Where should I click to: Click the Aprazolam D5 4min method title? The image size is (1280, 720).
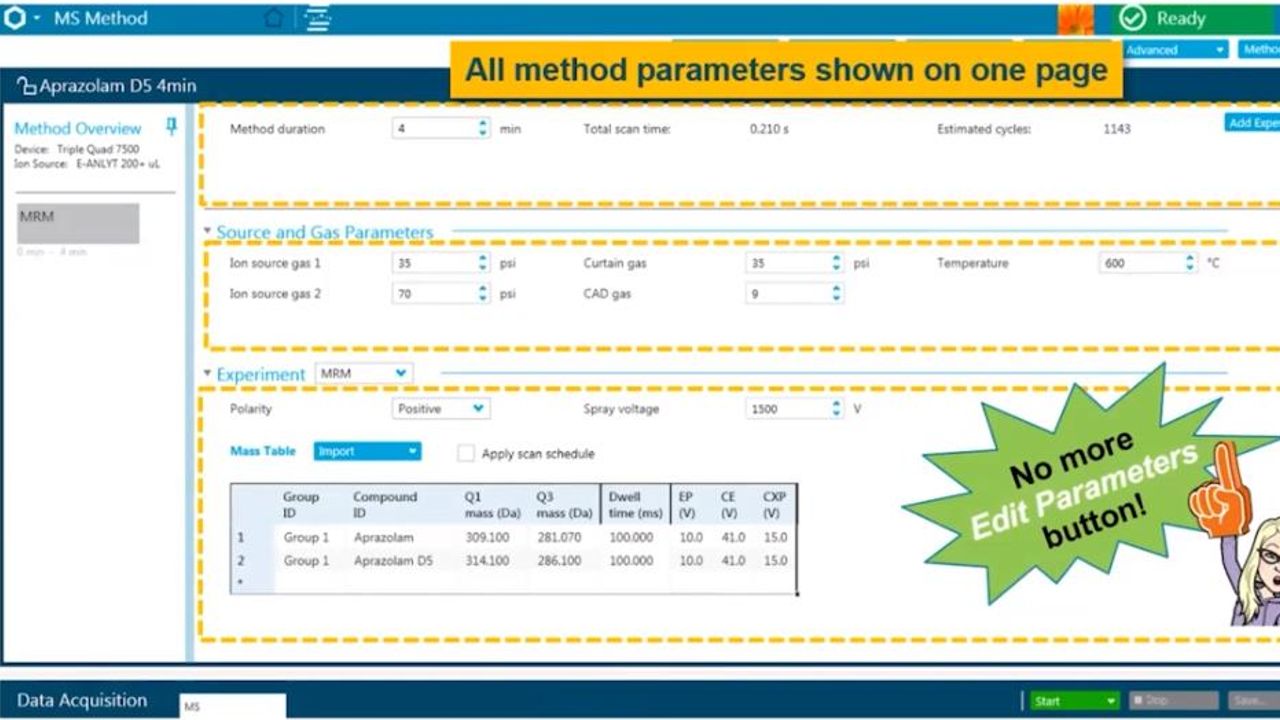point(118,87)
